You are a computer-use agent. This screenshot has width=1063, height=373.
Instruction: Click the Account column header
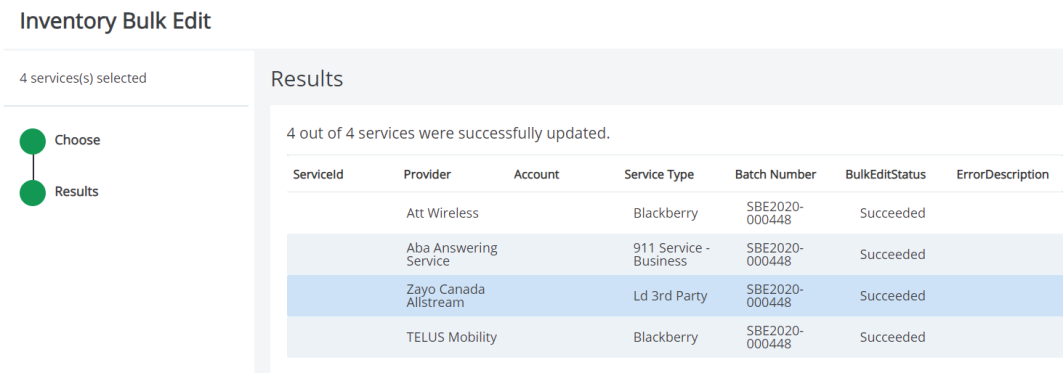coord(536,174)
